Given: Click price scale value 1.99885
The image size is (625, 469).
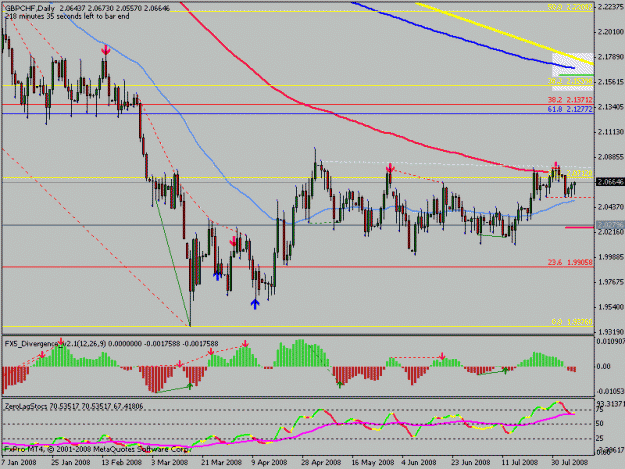Looking at the screenshot, I should (611, 257).
